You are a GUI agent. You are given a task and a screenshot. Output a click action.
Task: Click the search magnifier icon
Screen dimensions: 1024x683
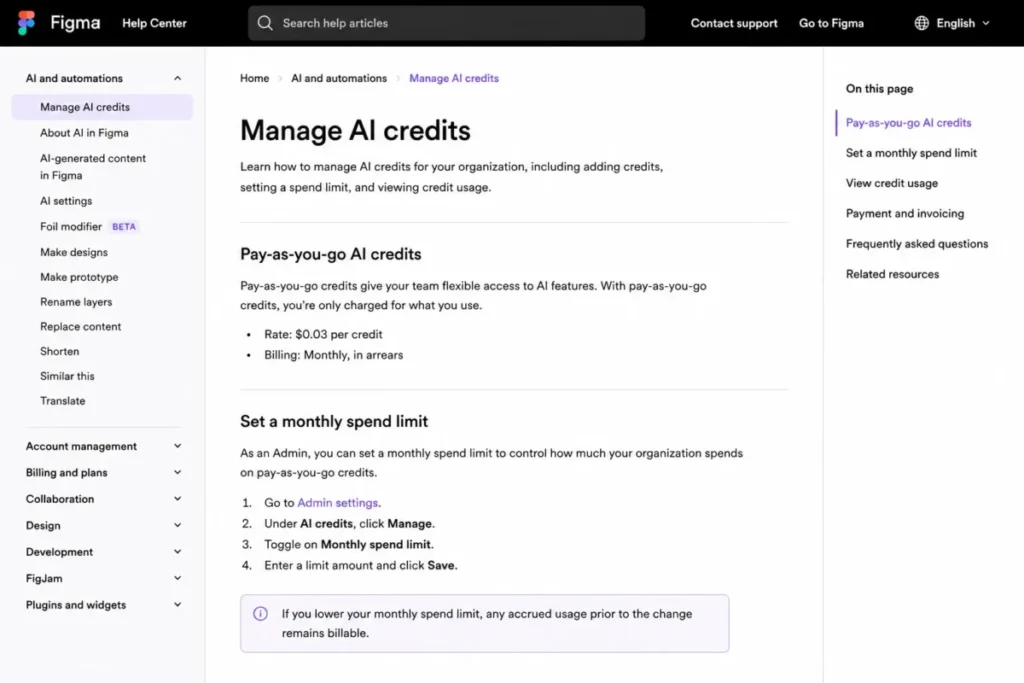click(264, 23)
